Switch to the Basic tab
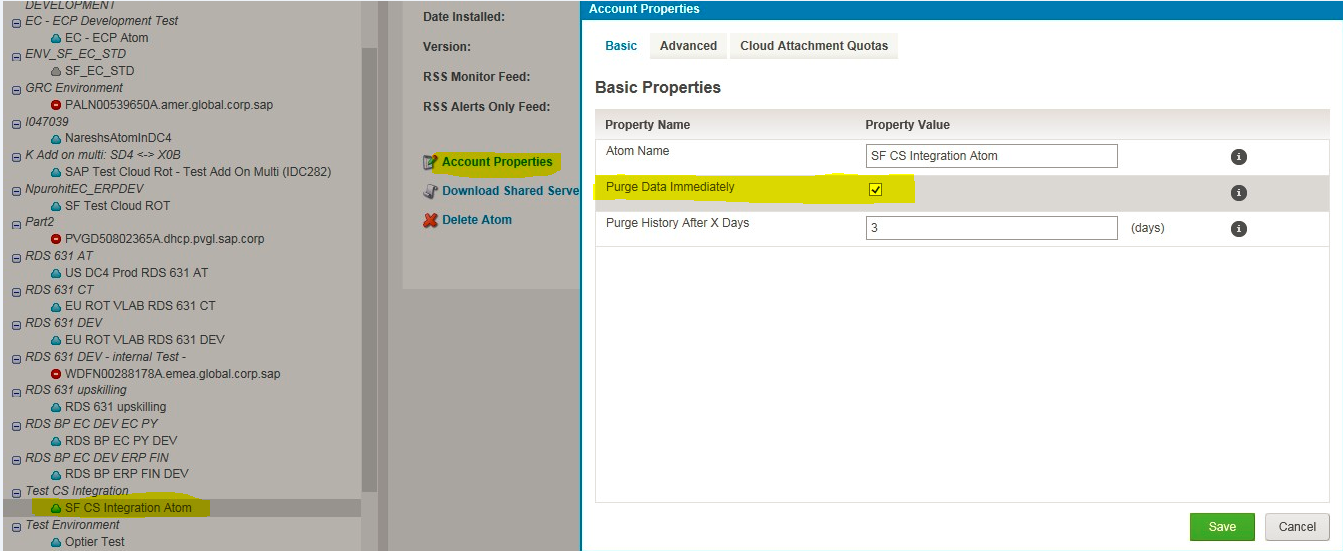1343x551 pixels. point(621,46)
